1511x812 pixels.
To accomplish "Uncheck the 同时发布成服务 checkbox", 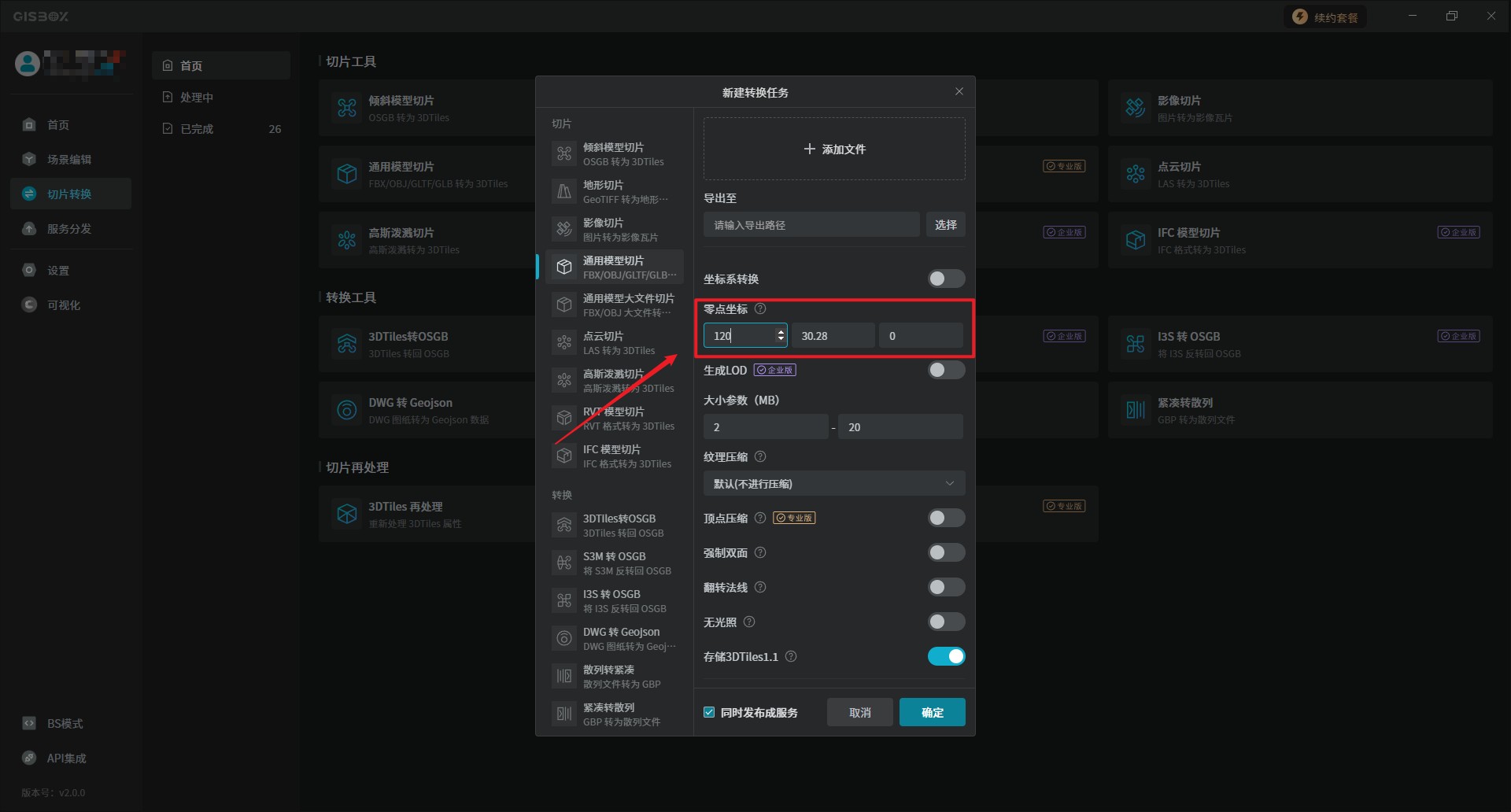I will pos(709,712).
